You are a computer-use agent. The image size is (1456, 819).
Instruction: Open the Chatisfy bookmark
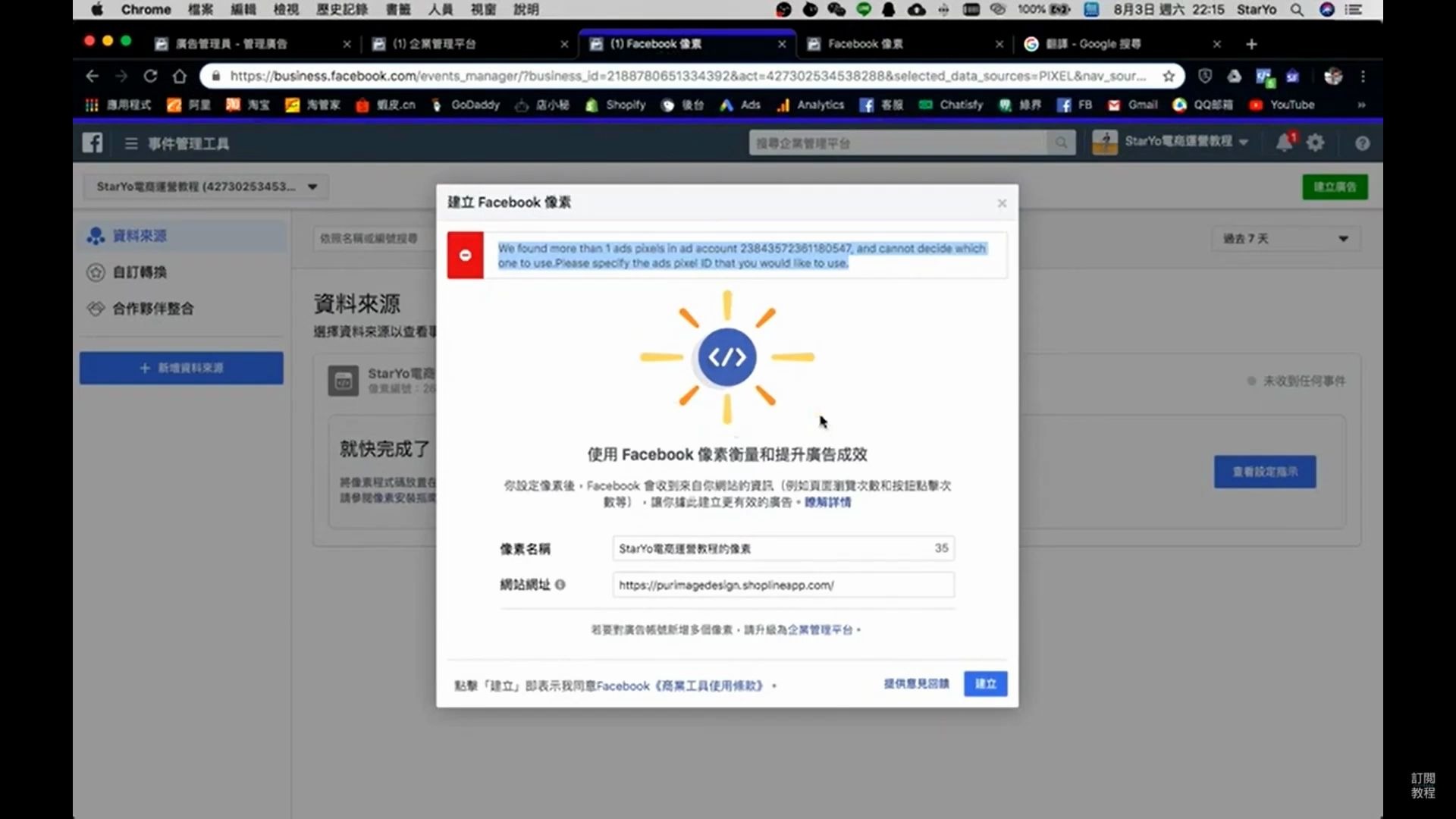pyautogui.click(x=951, y=105)
